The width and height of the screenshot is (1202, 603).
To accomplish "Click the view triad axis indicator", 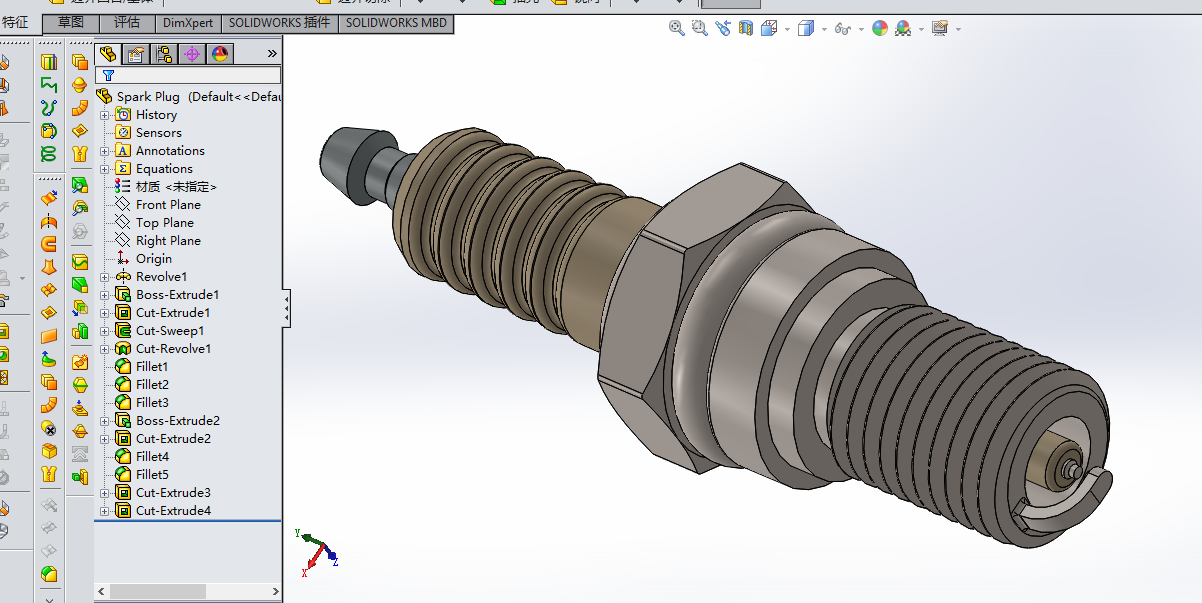I will [316, 552].
